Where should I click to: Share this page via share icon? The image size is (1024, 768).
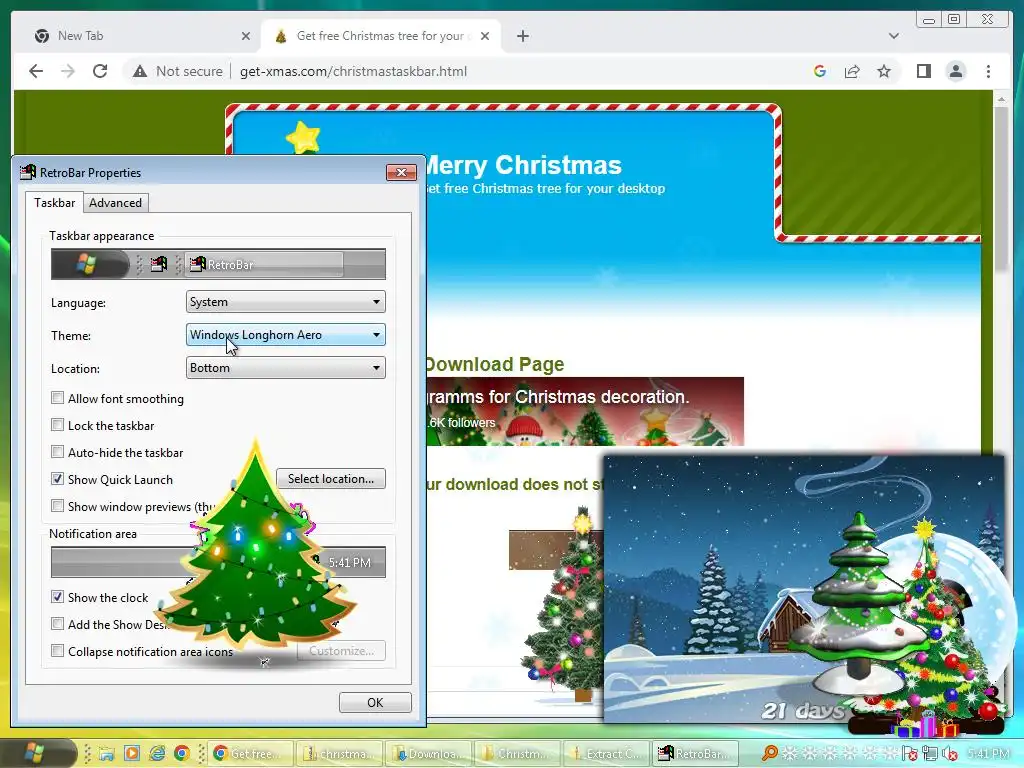tap(852, 71)
